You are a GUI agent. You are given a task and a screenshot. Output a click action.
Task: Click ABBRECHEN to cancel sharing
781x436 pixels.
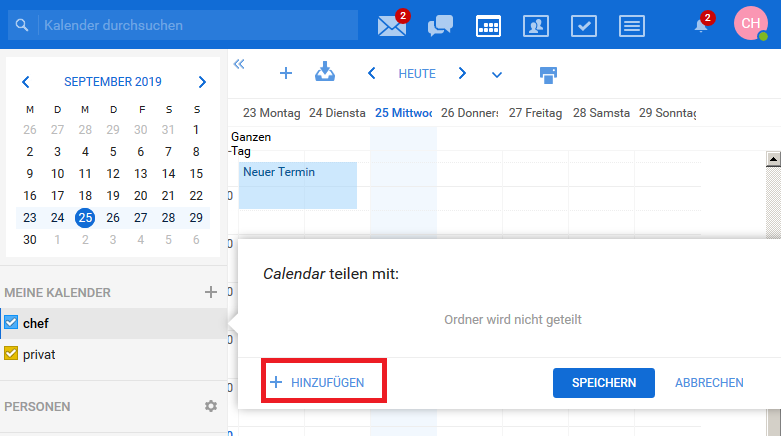pos(709,383)
